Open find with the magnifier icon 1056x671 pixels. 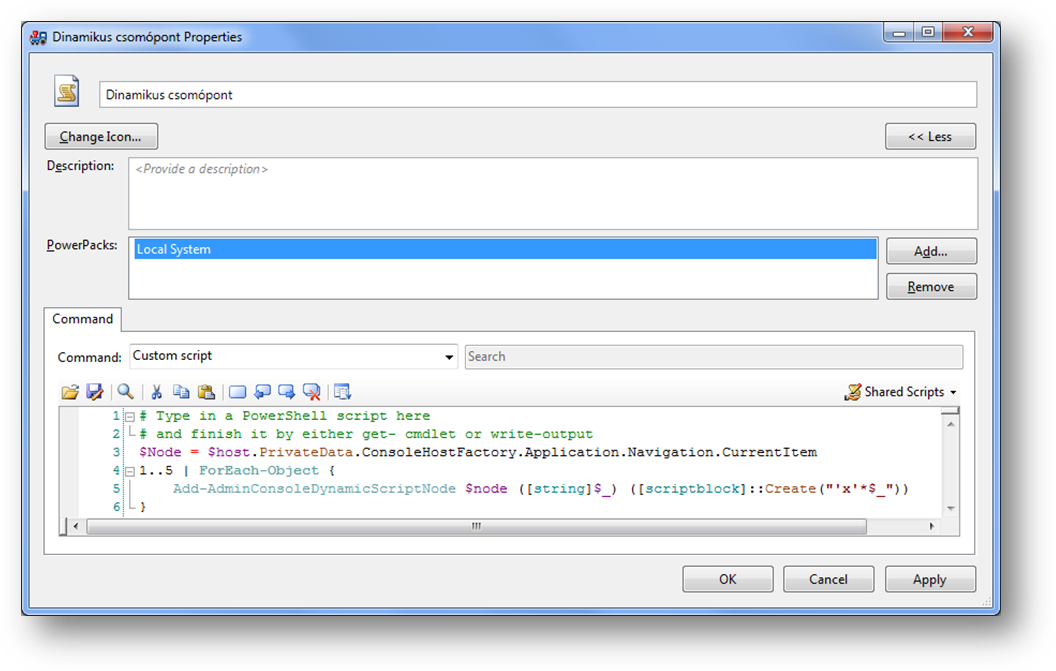pos(125,392)
